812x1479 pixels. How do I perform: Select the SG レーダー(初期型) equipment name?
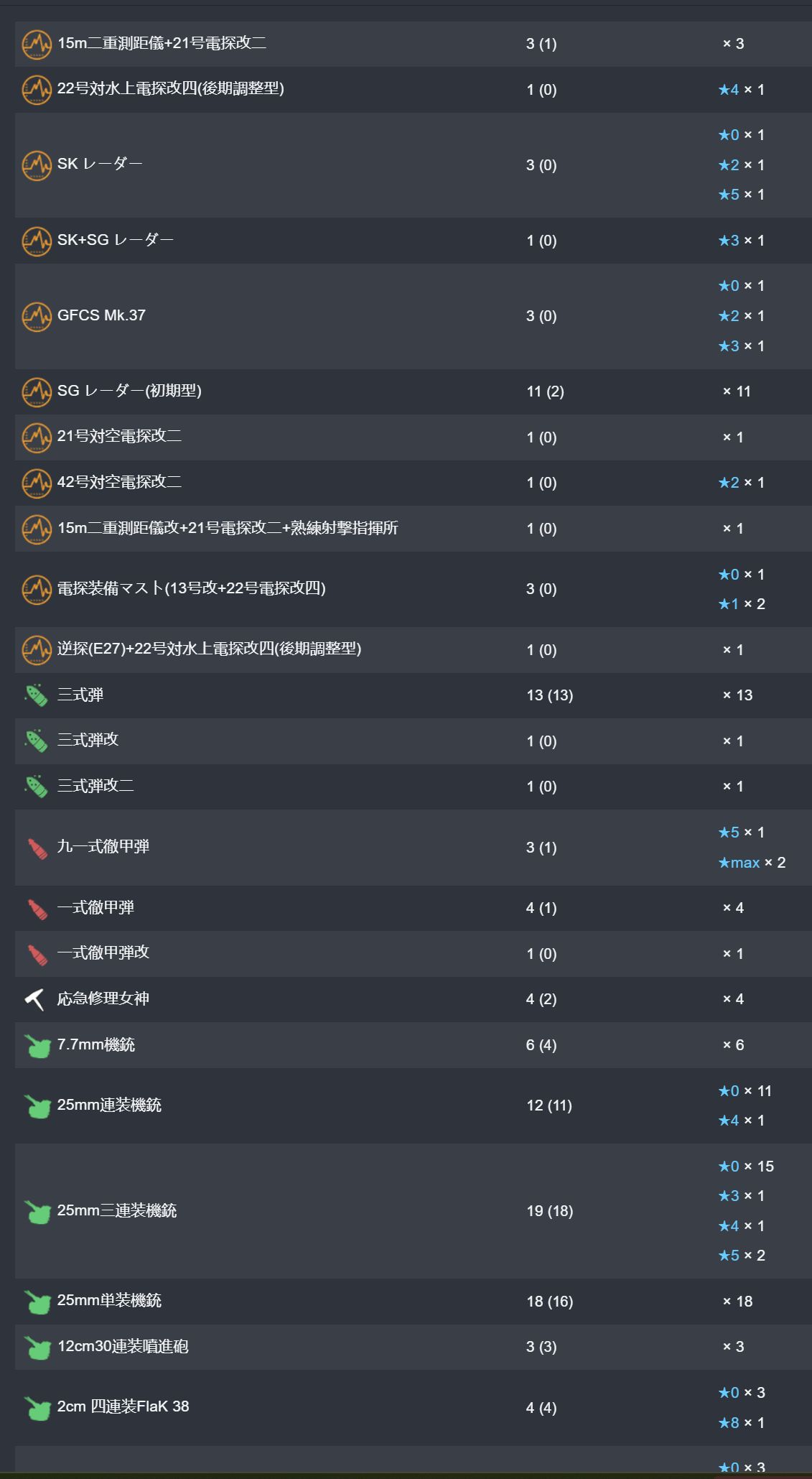pos(129,391)
